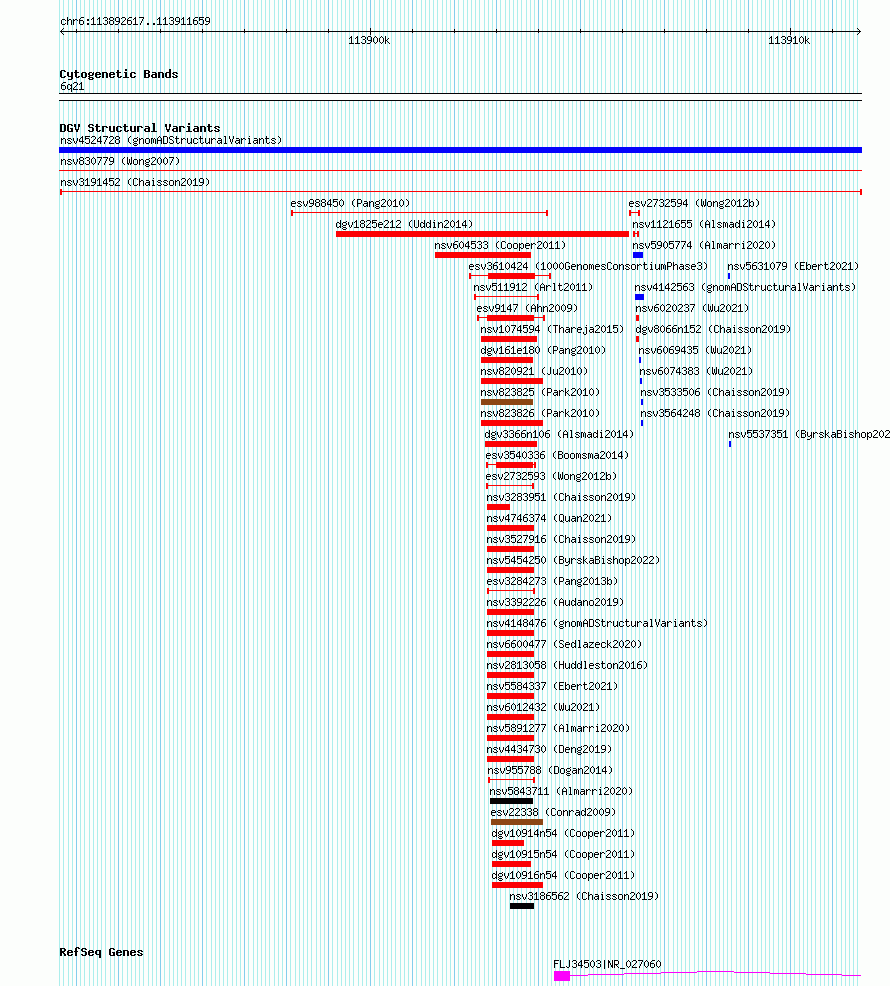Click the 113900k ruler position label
This screenshot has width=890, height=986.
tap(369, 41)
